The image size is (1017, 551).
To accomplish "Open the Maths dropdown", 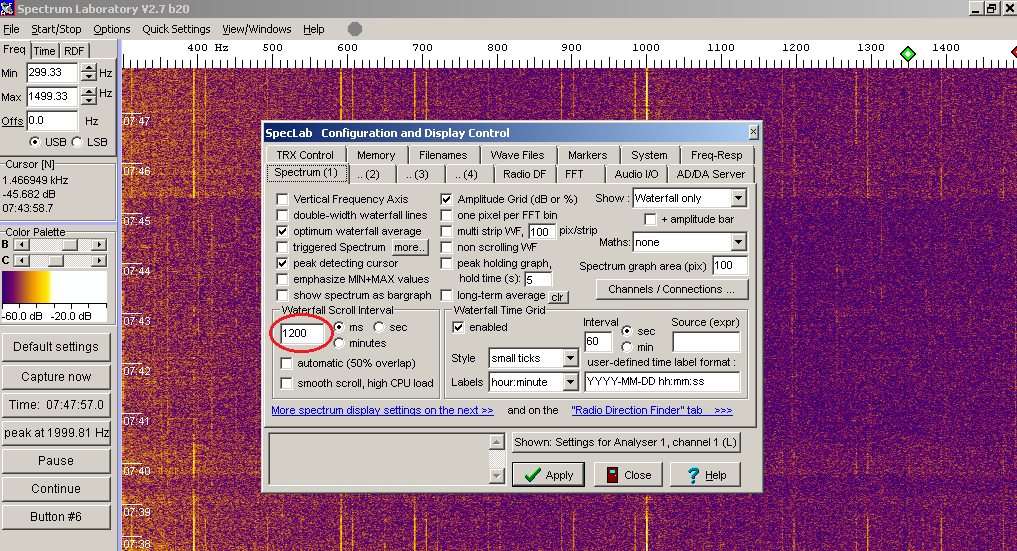I will [738, 242].
